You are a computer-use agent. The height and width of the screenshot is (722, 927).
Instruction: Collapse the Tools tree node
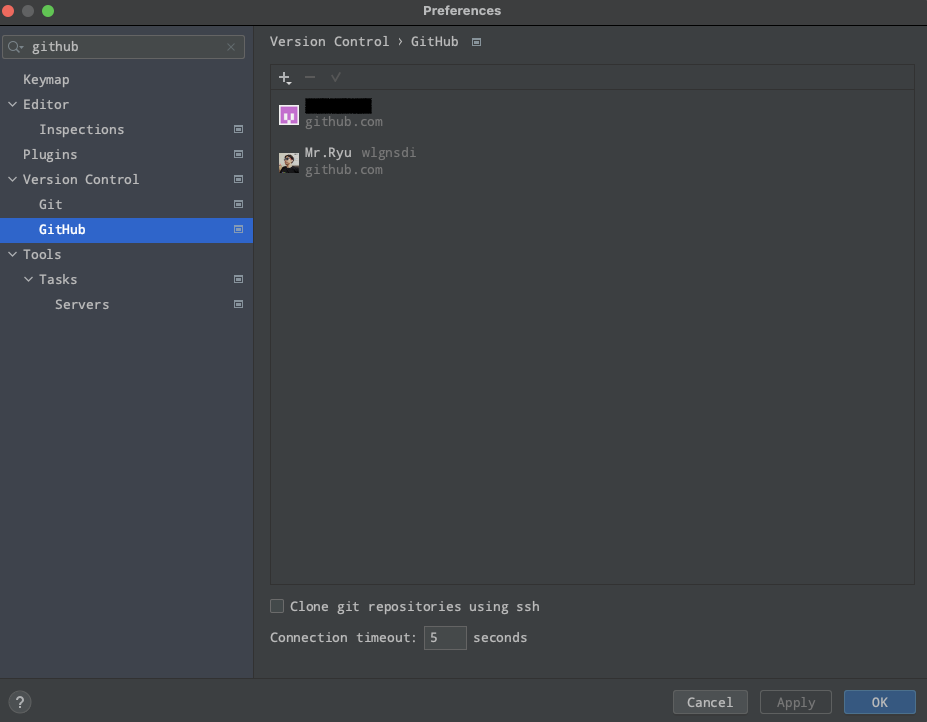coord(12,254)
